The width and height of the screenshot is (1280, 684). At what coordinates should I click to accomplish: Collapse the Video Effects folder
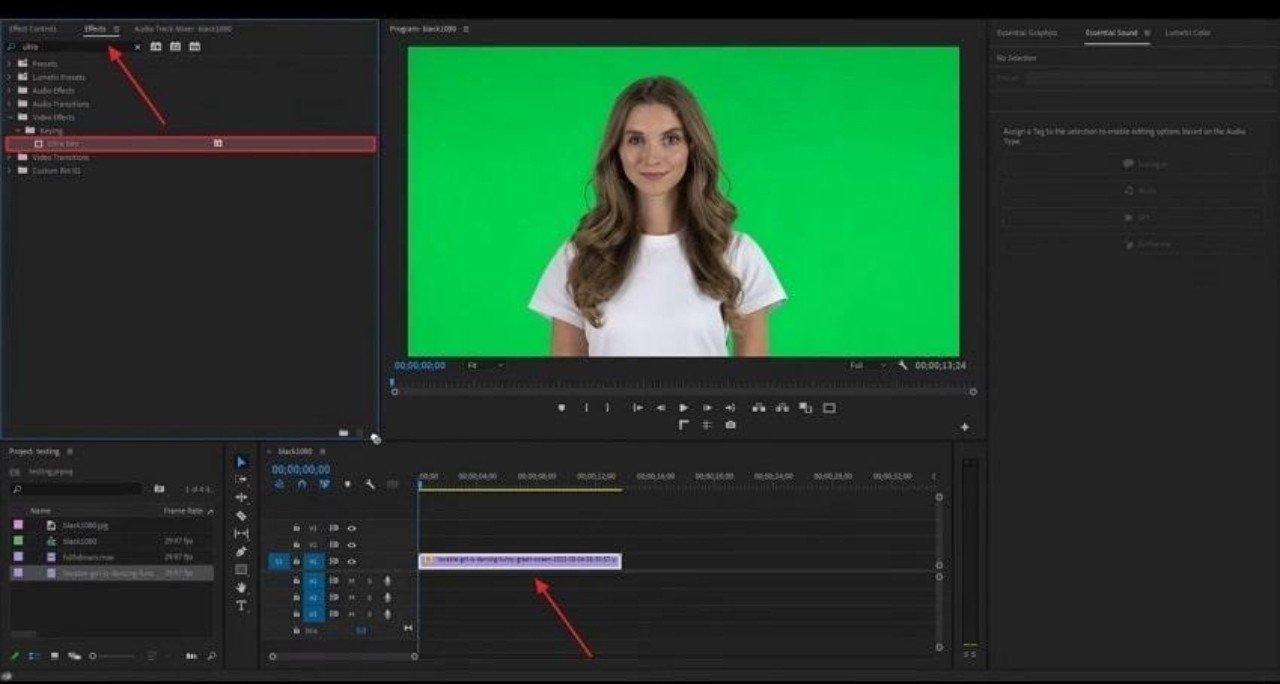point(10,117)
